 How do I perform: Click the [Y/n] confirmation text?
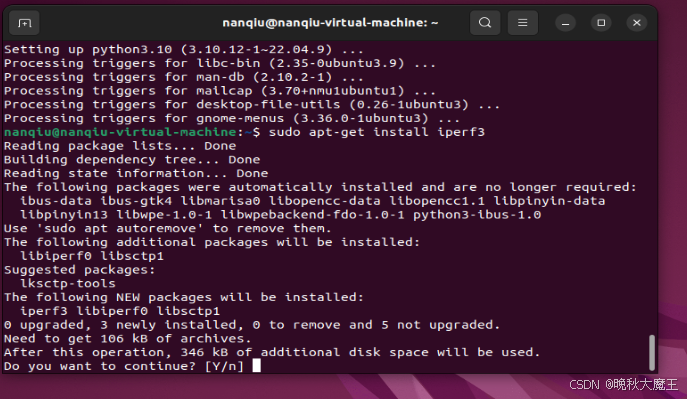click(x=224, y=366)
